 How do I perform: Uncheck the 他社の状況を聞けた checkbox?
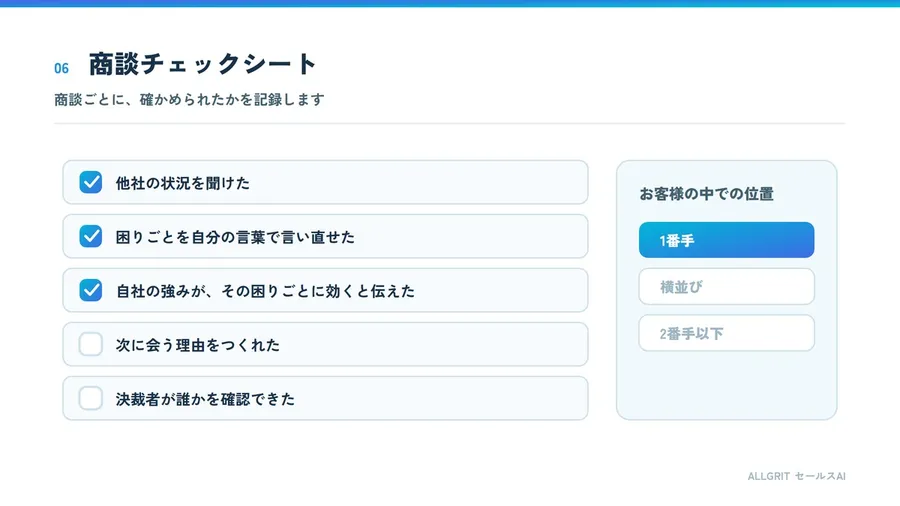(91, 182)
